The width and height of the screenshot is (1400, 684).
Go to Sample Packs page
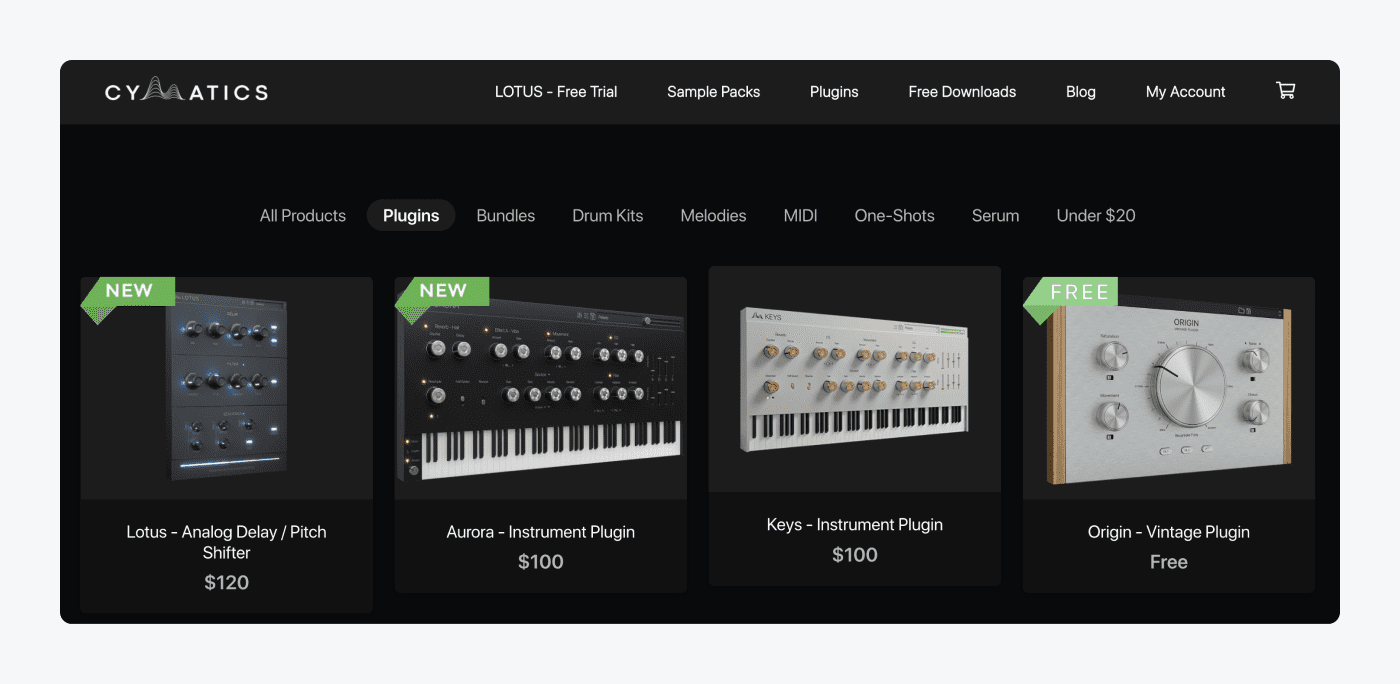click(x=714, y=92)
